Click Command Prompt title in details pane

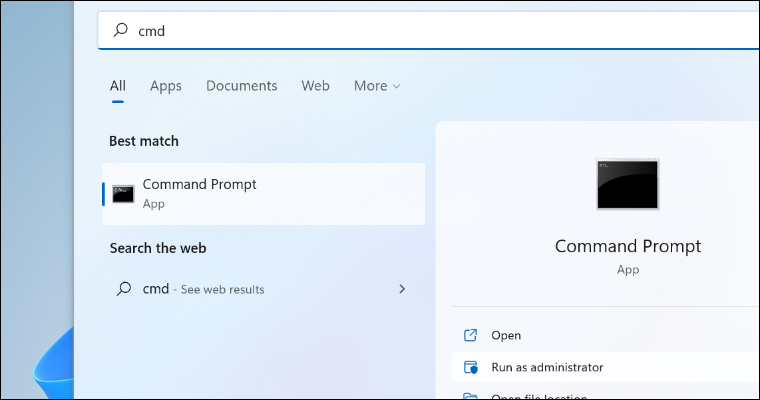tap(628, 246)
